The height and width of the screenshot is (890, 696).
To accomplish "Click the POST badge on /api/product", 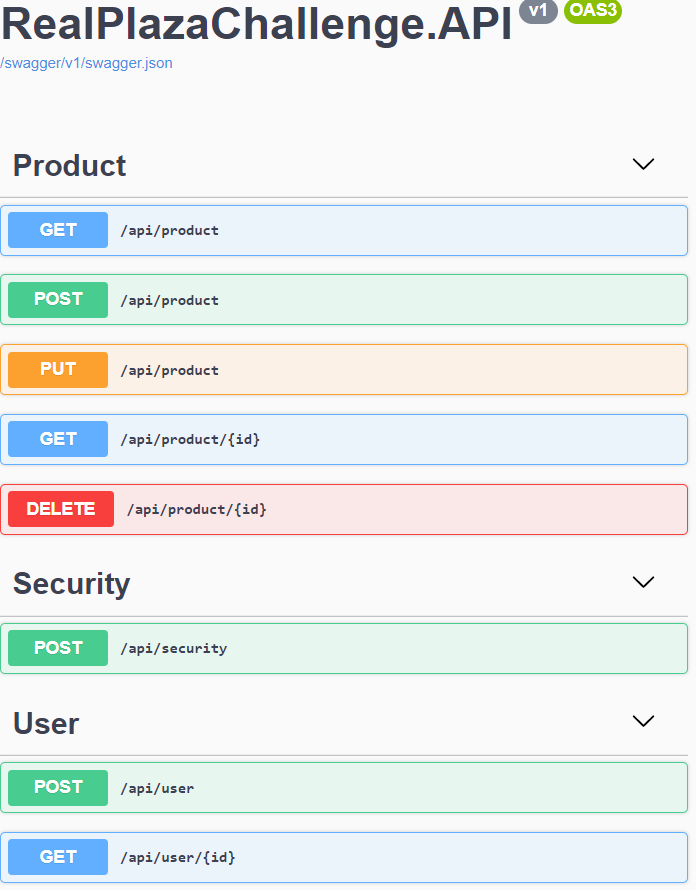I will [57, 299].
